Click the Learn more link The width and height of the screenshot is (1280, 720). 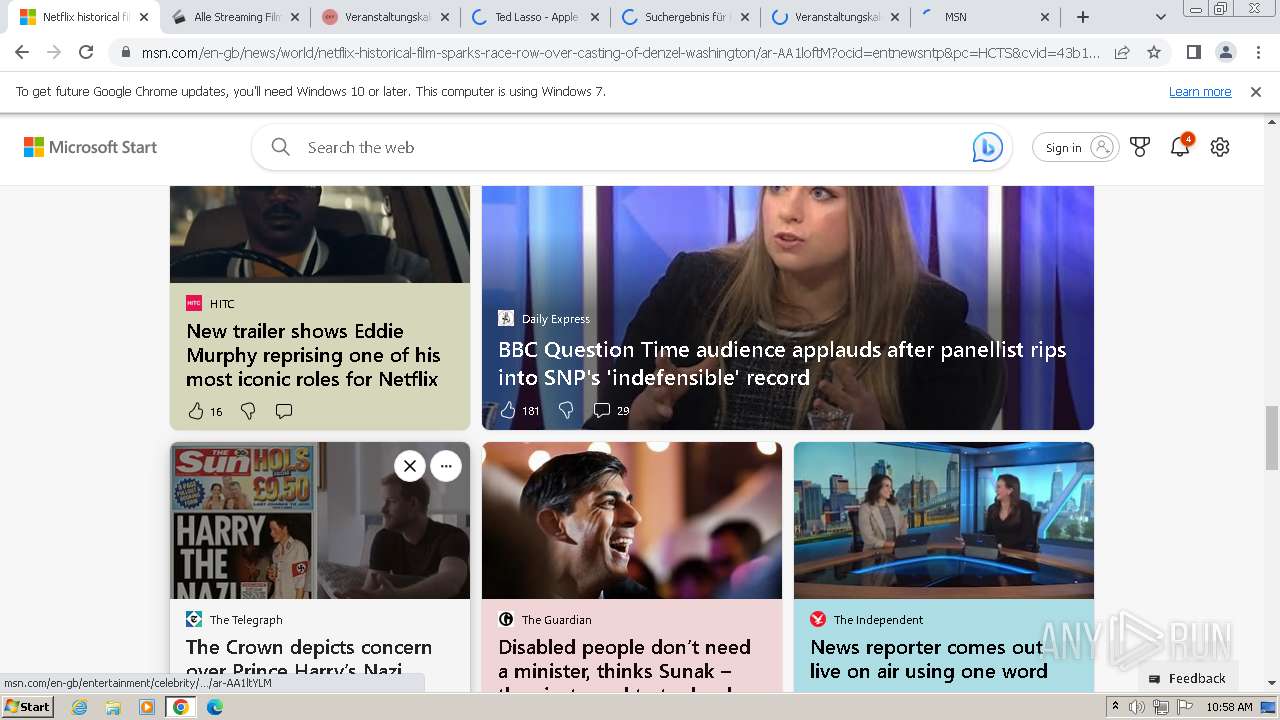click(x=1200, y=92)
